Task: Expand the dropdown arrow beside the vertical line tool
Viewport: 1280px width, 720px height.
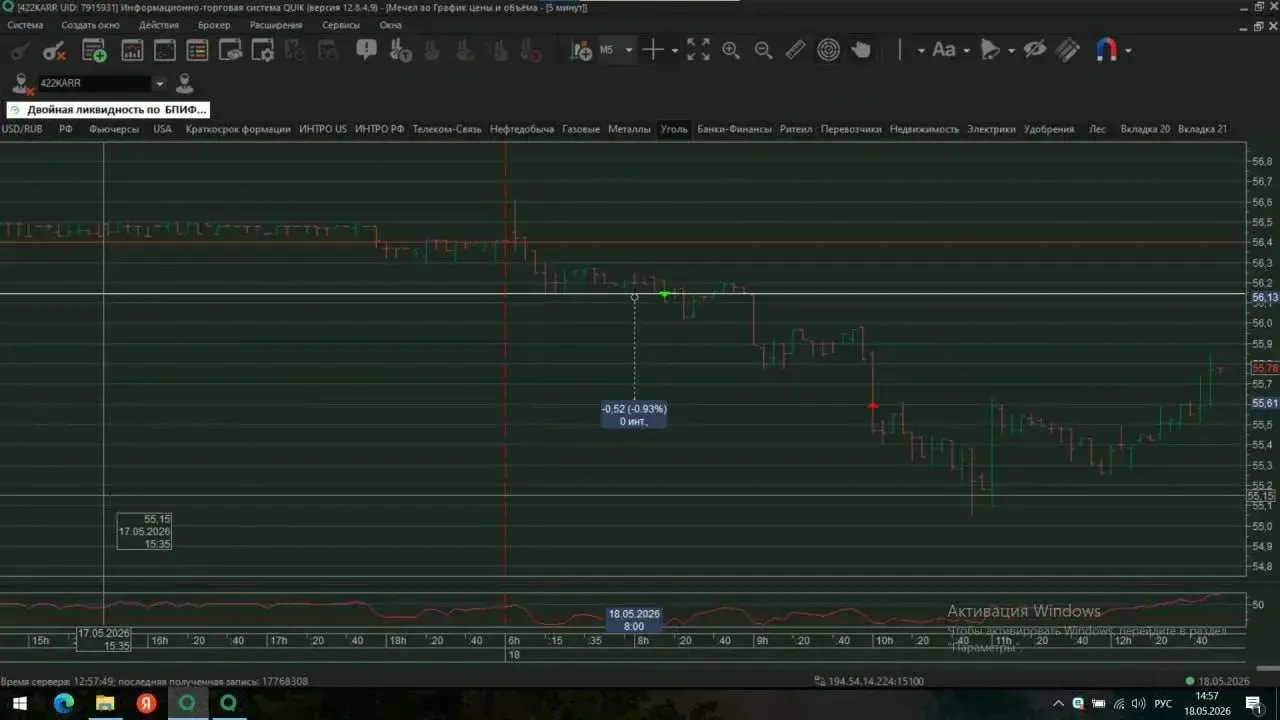Action: [x=921, y=51]
